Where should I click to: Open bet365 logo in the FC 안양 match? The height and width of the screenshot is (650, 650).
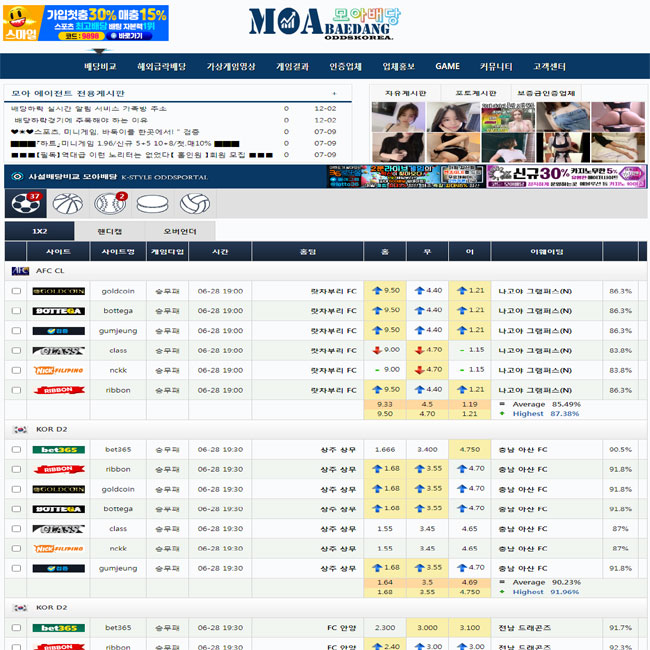(58, 628)
